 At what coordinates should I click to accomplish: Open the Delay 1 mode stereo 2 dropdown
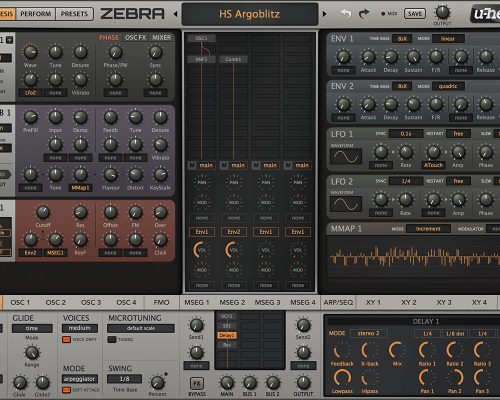(x=368, y=333)
